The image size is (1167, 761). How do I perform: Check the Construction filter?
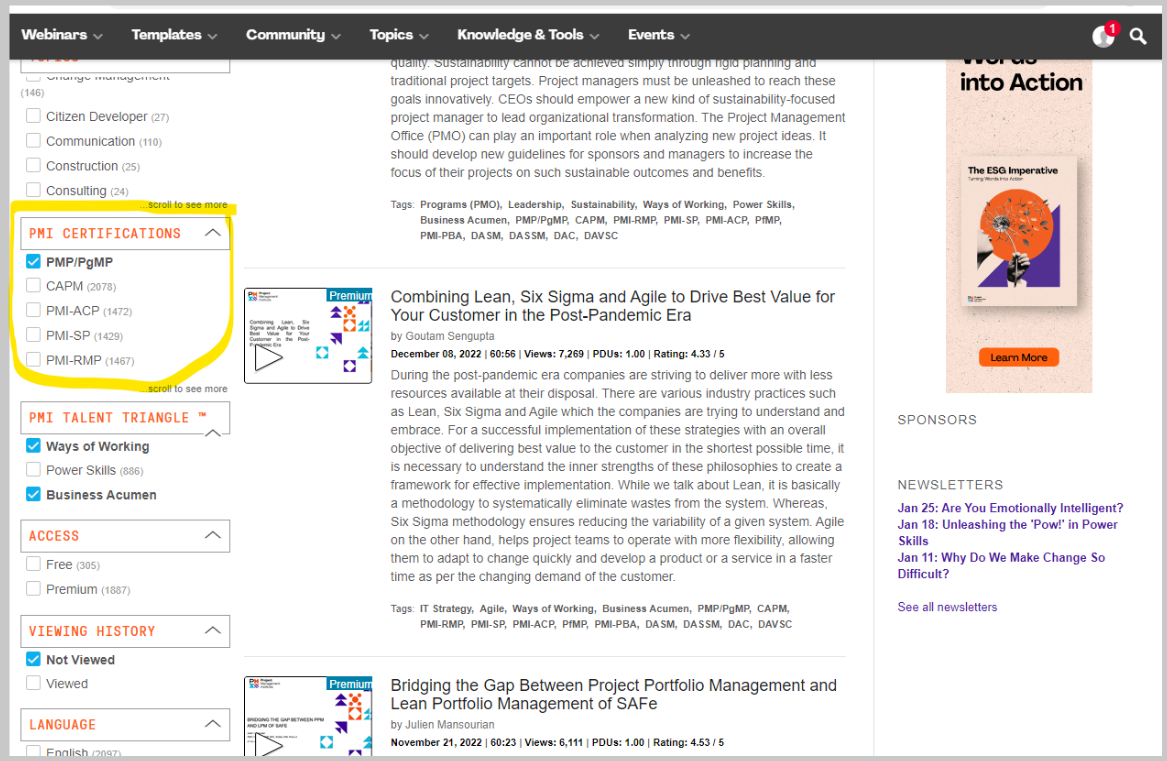[33, 165]
